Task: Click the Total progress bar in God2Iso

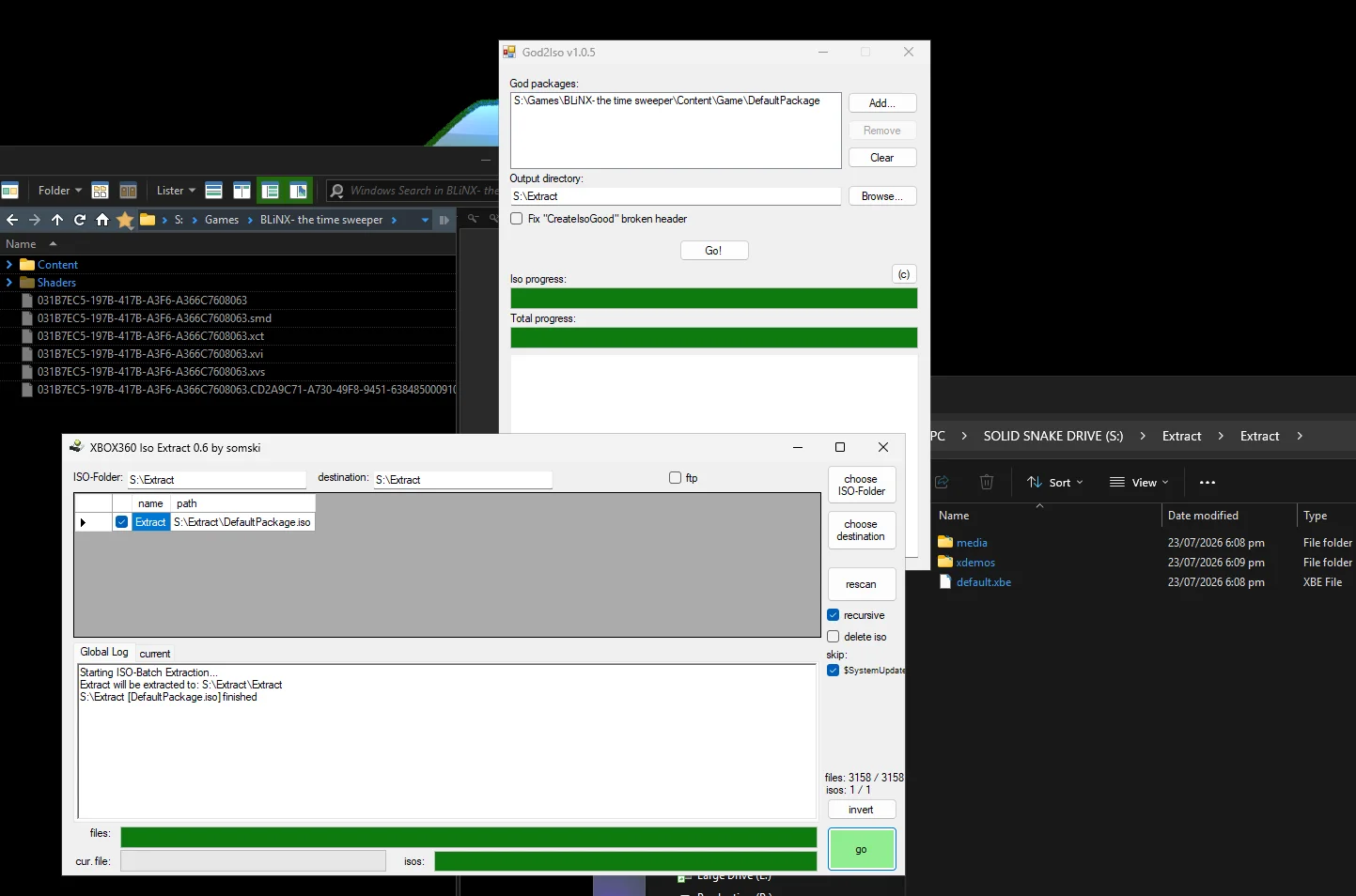Action: click(714, 338)
